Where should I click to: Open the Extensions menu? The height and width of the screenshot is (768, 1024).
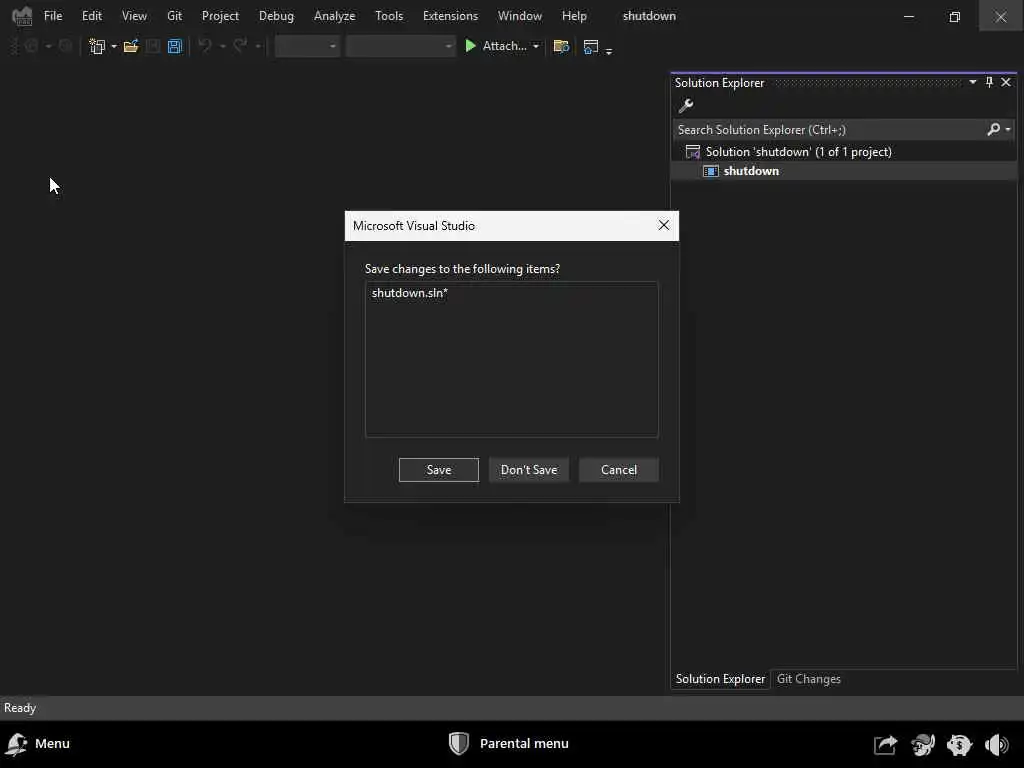pos(450,16)
